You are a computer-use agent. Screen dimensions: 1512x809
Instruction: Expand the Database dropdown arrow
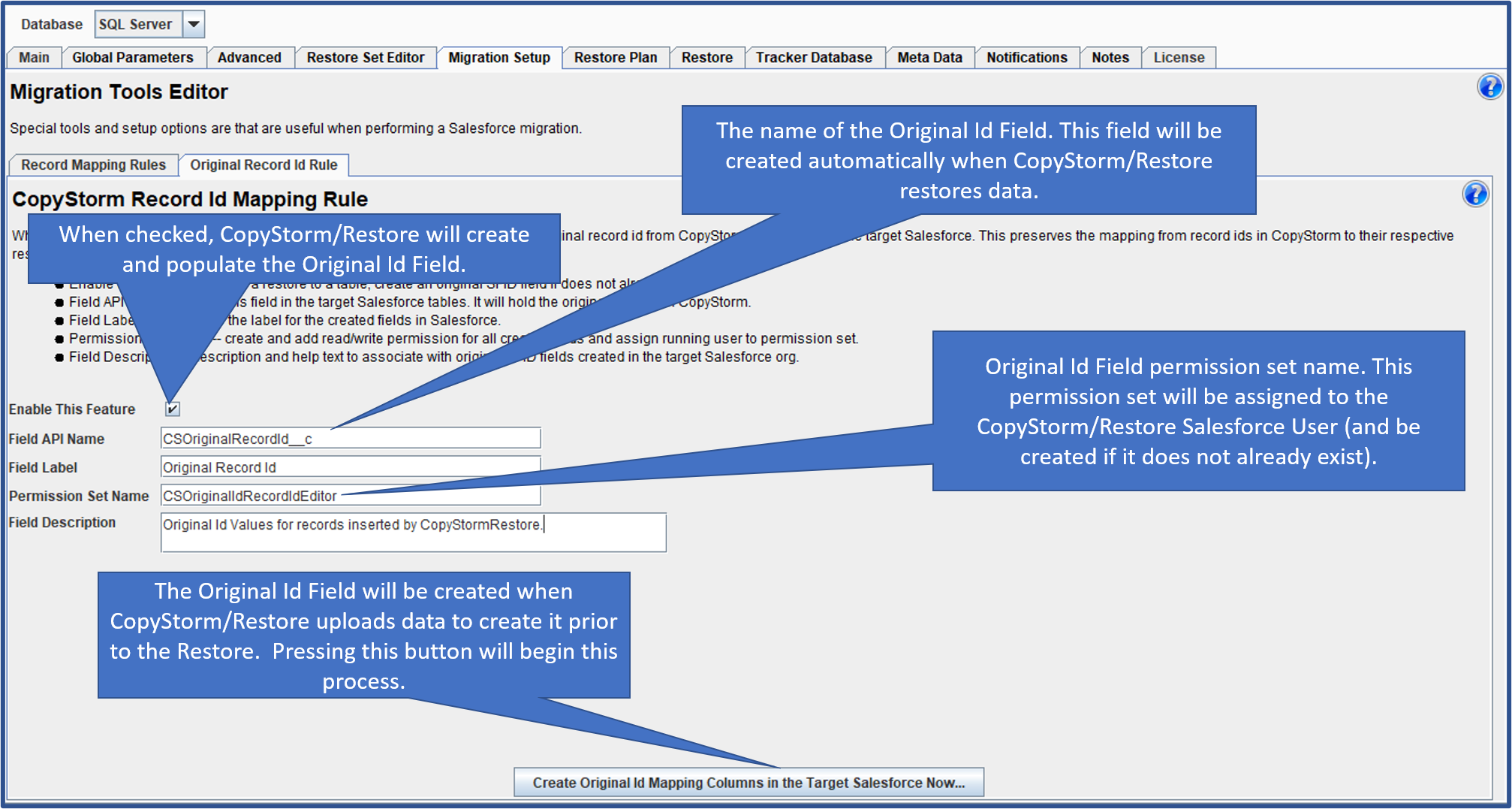[x=194, y=24]
